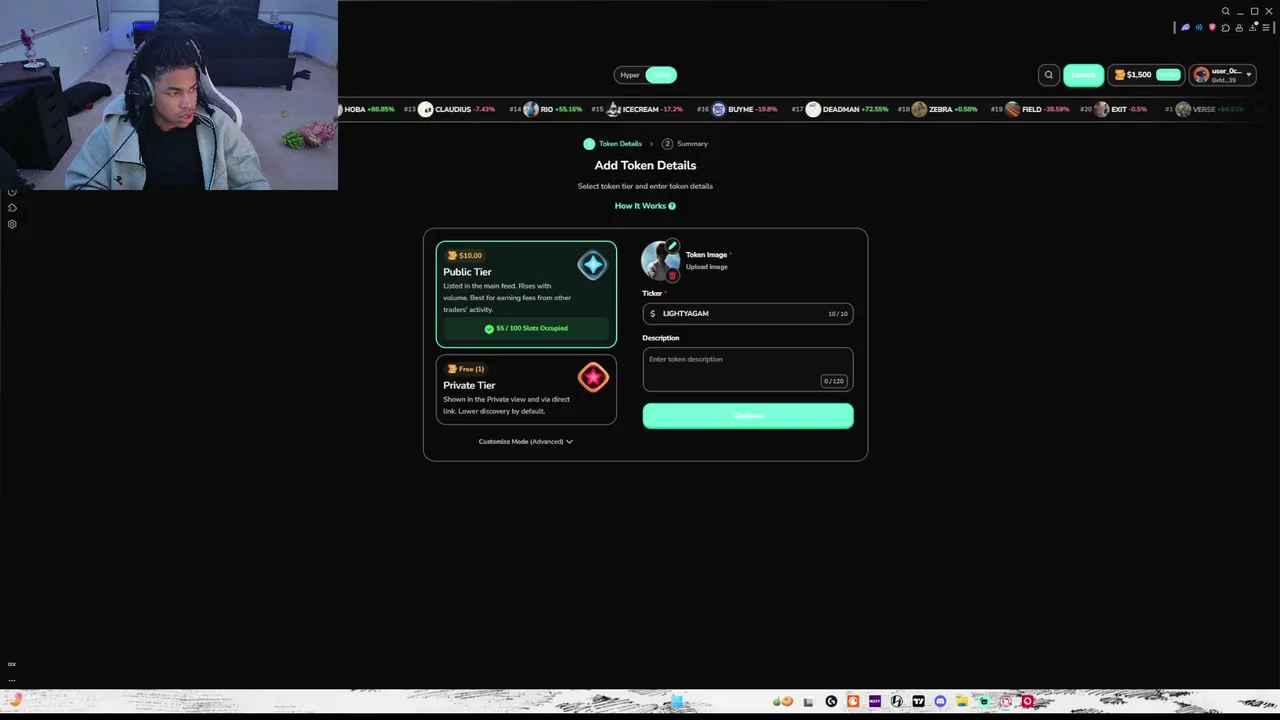The height and width of the screenshot is (720, 1280).
Task: Click the browser profile person icon
Action: (1240, 28)
